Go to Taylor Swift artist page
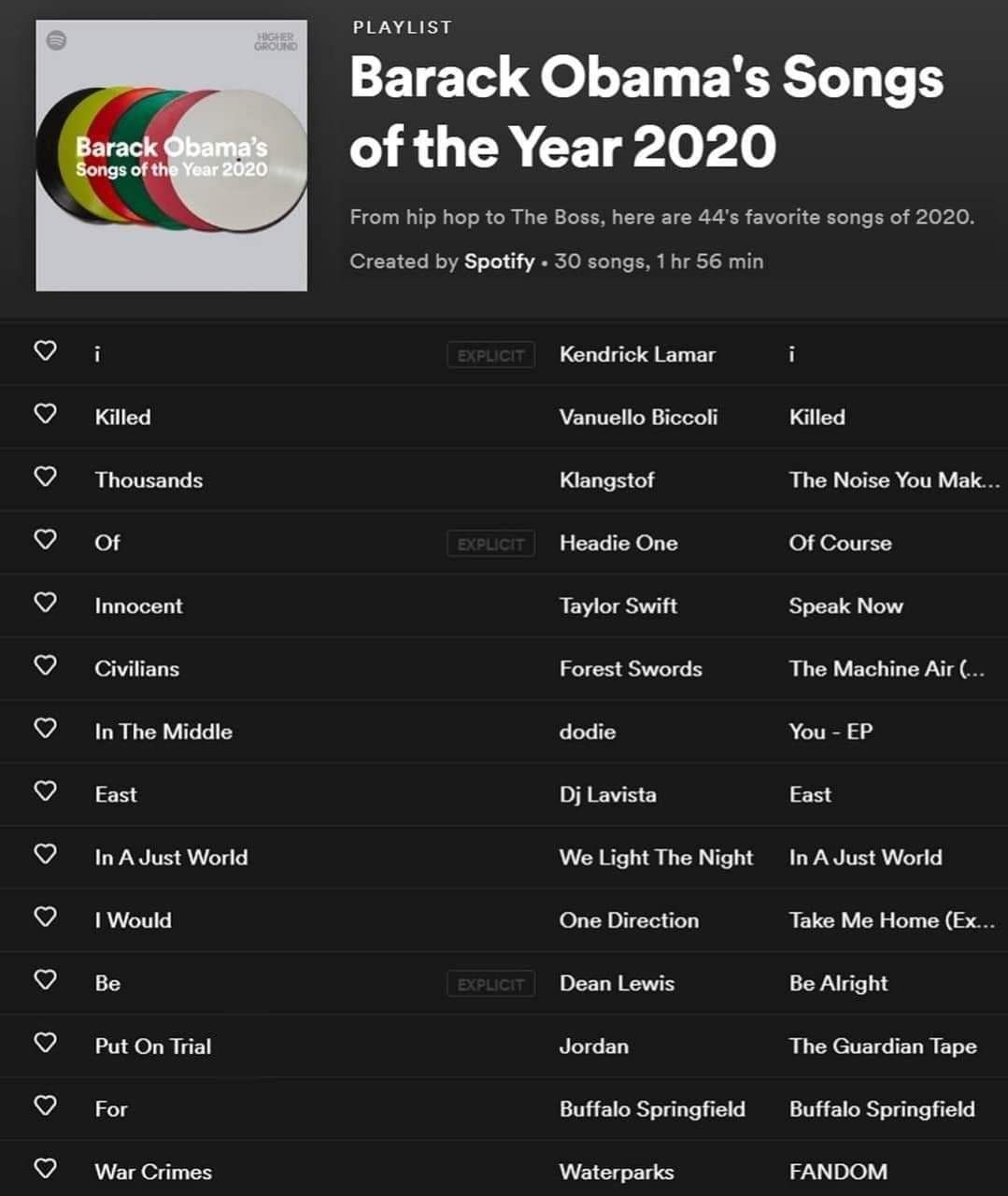 click(618, 605)
